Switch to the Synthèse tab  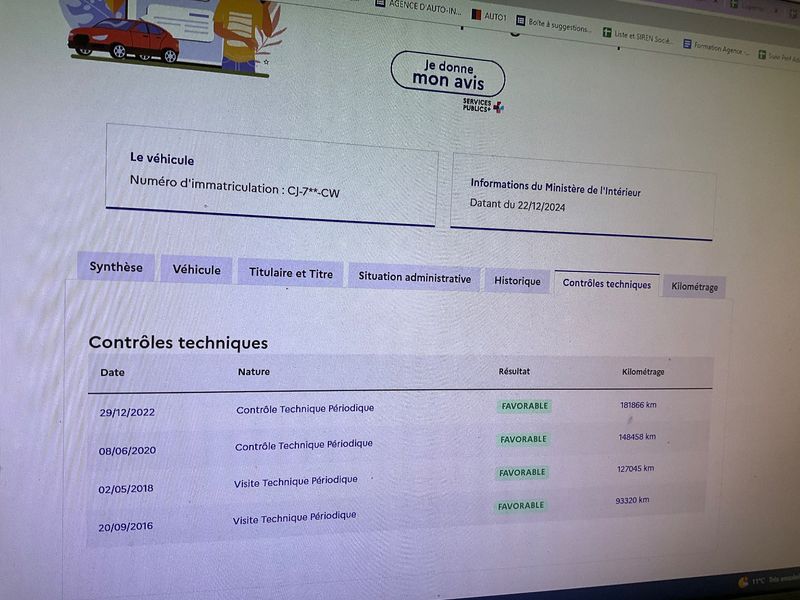116,266
